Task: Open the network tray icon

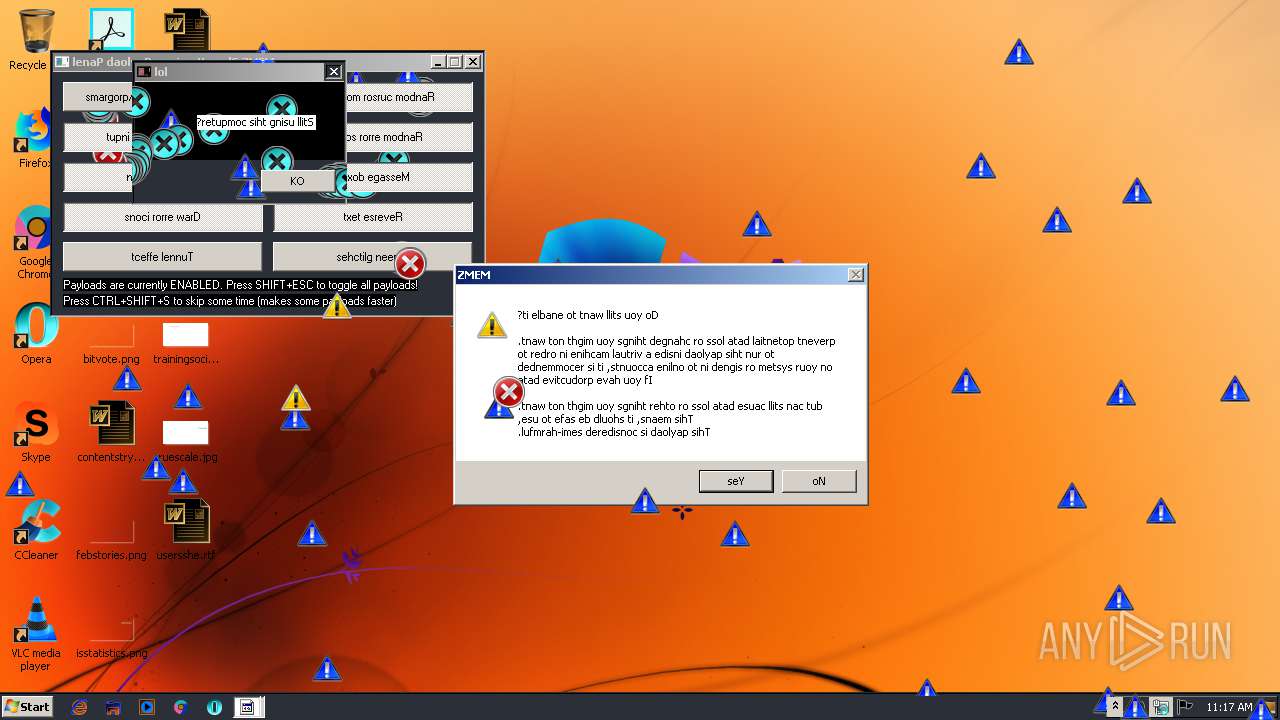Action: [x=1161, y=707]
